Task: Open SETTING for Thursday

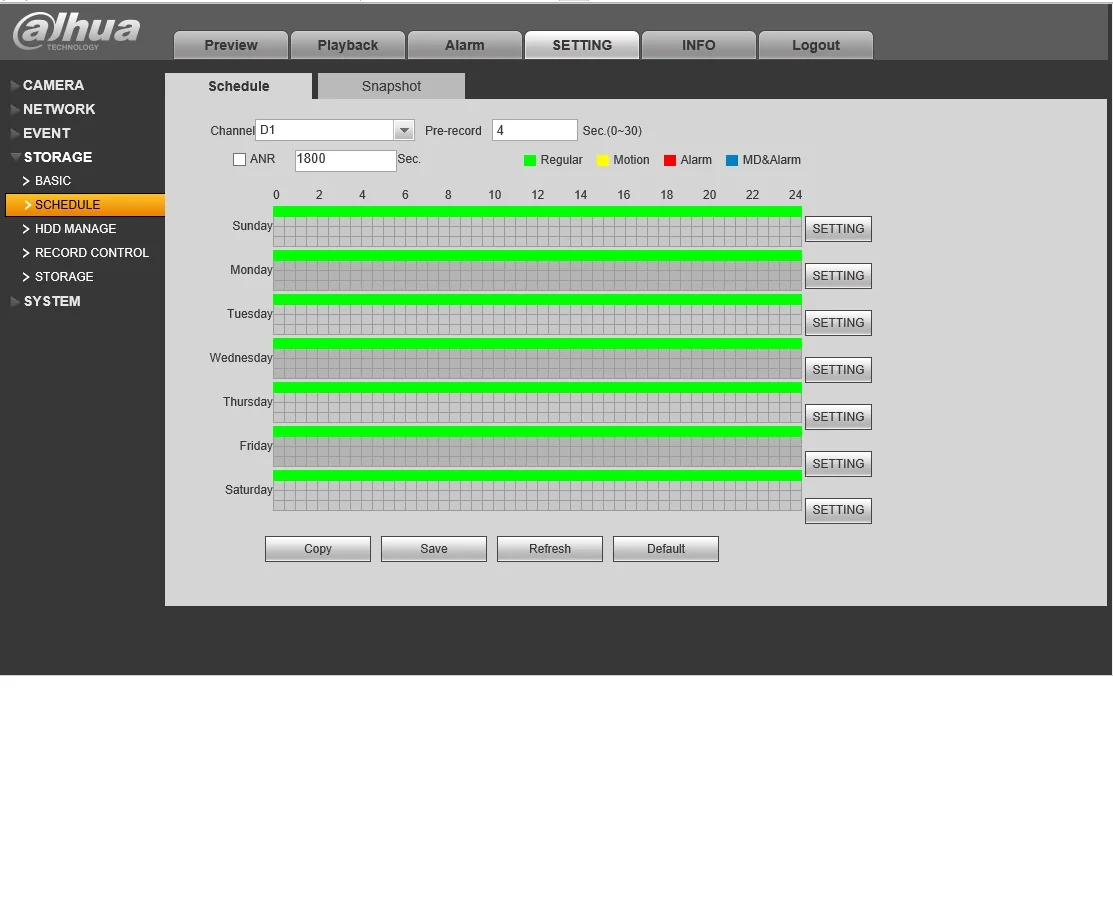Action: tap(838, 417)
